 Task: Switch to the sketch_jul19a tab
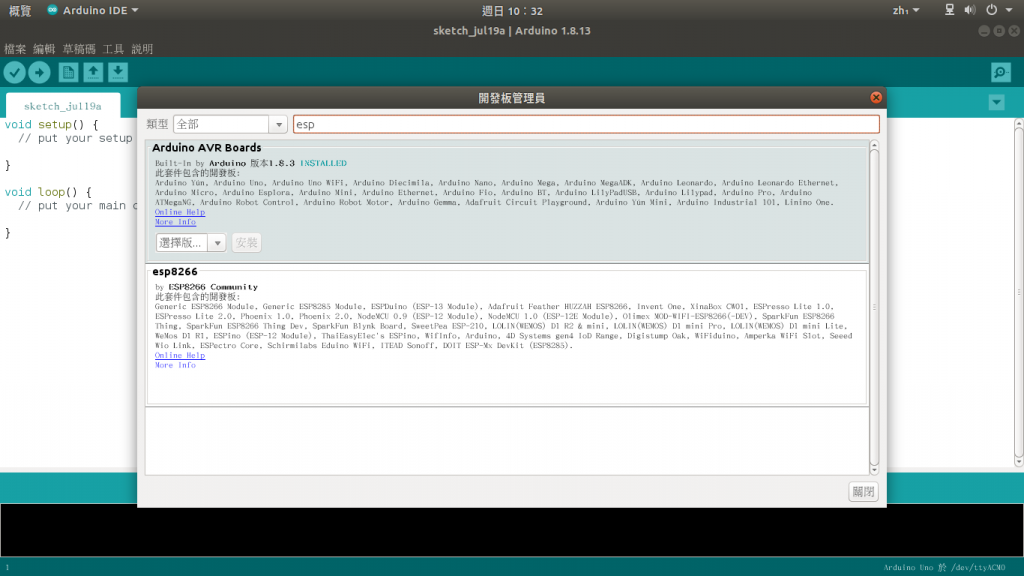[63, 106]
